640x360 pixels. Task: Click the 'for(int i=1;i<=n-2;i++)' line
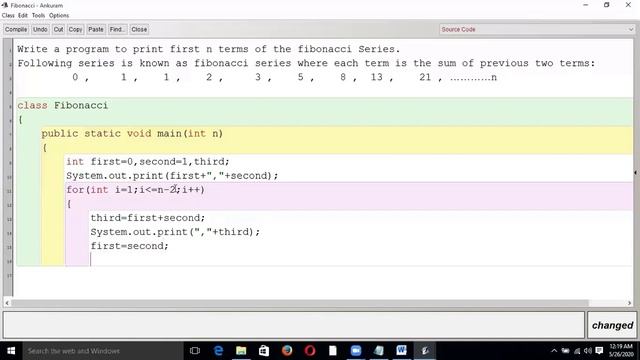[136, 190]
